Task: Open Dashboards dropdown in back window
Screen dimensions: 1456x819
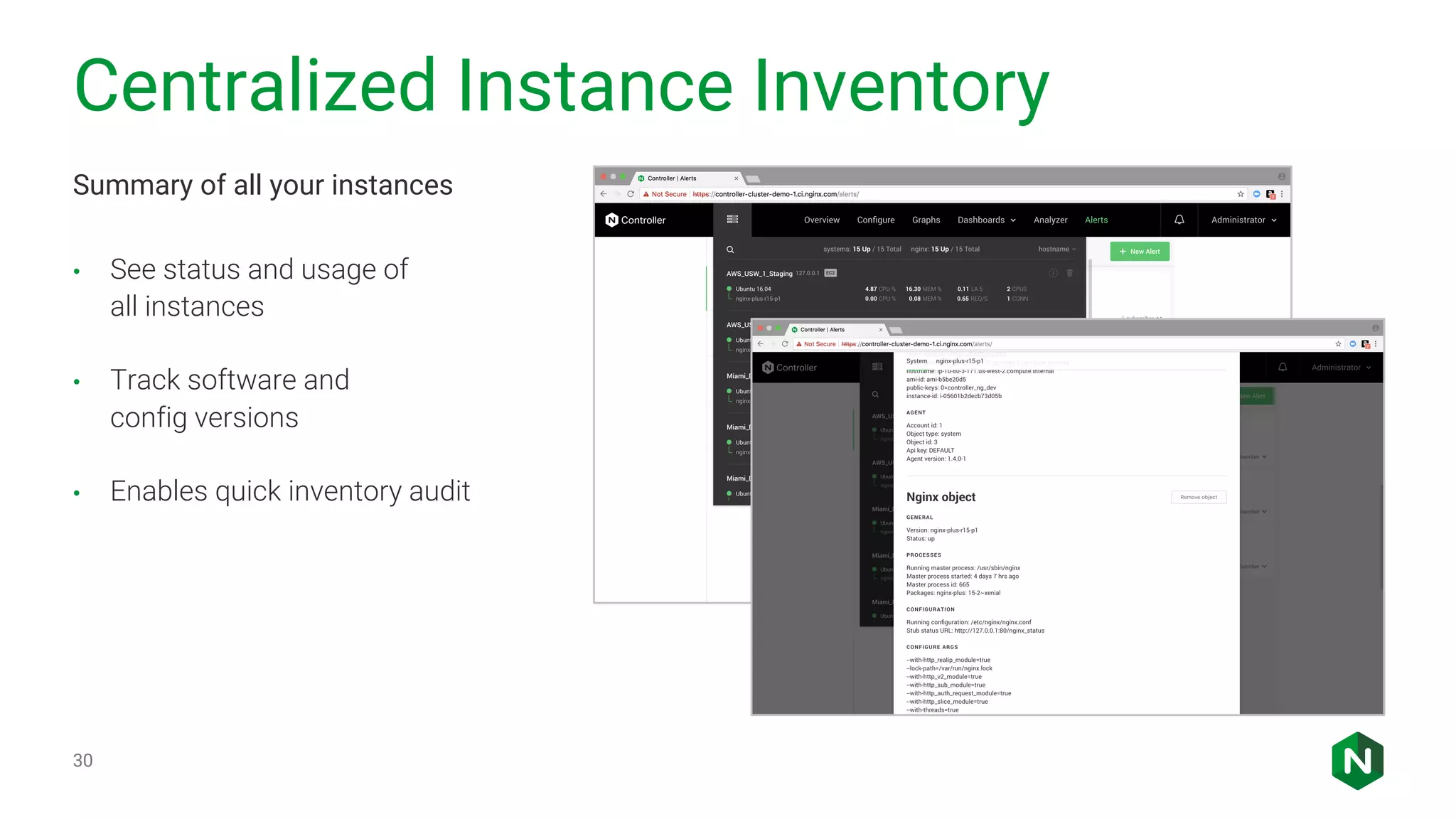Action: pyautogui.click(x=987, y=220)
